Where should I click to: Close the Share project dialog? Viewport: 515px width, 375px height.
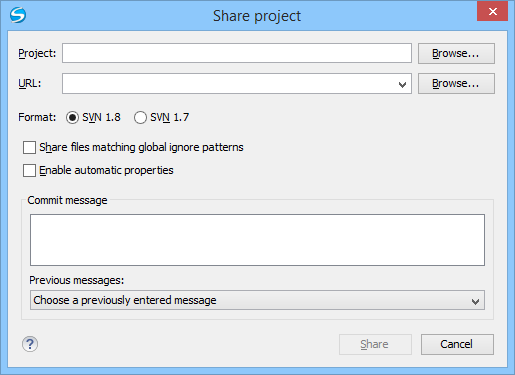[x=492, y=12]
